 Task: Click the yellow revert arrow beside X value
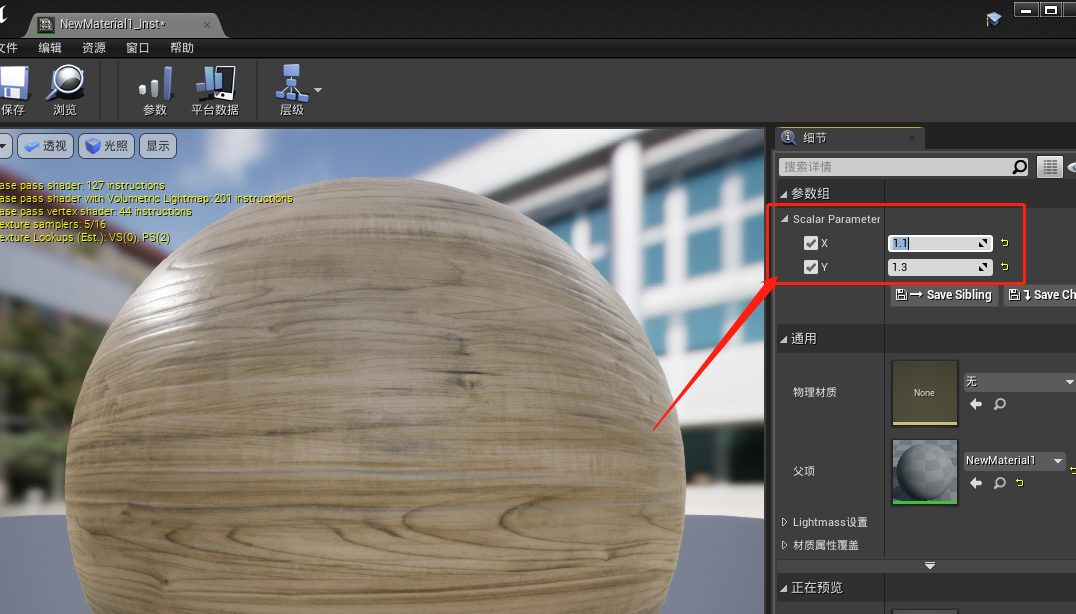pyautogui.click(x=1003, y=242)
